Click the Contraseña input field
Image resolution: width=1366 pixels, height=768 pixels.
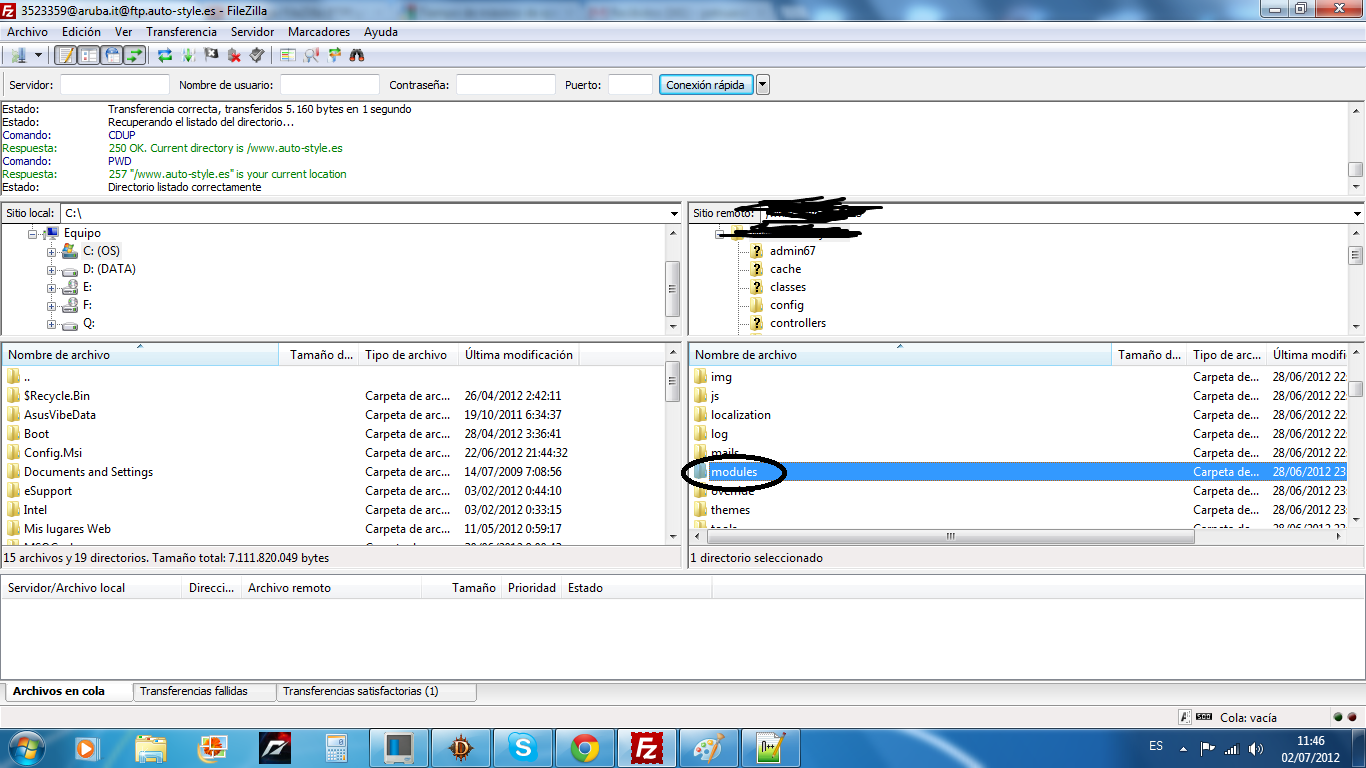(x=506, y=85)
